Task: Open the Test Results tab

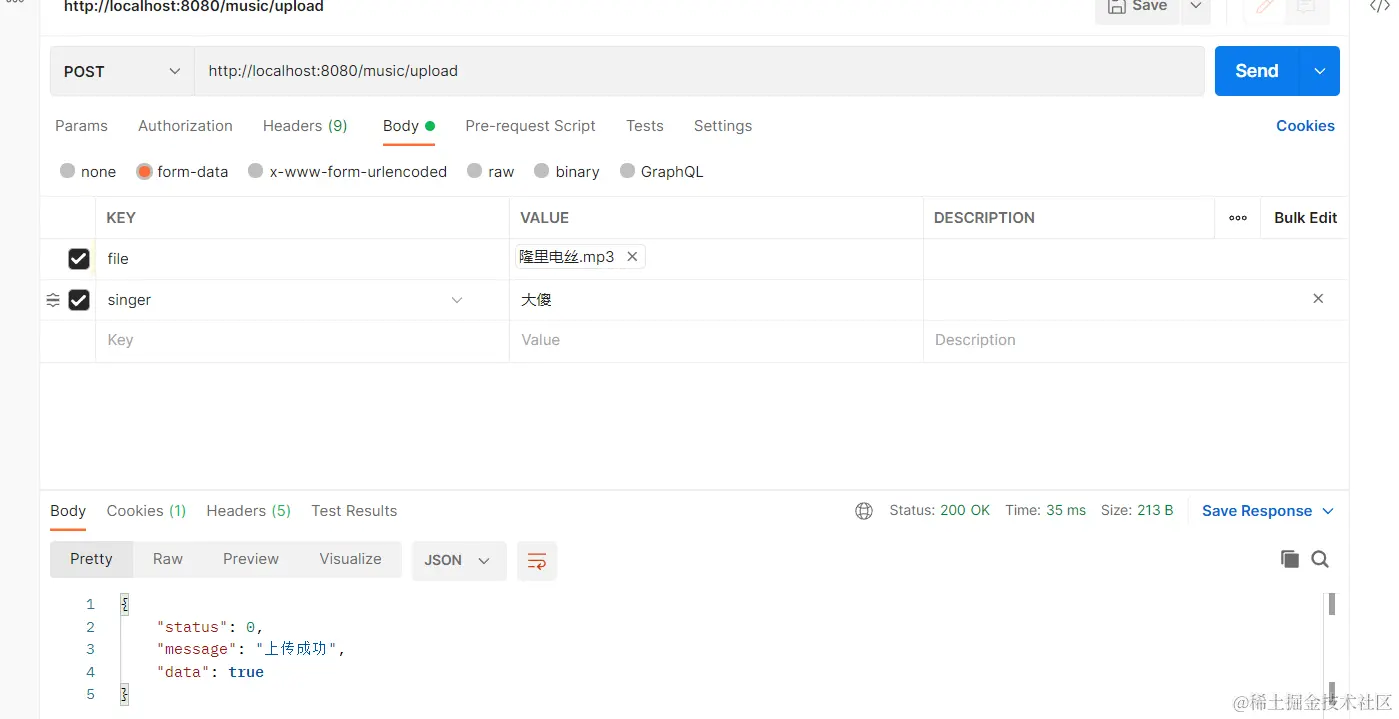Action: click(x=354, y=511)
